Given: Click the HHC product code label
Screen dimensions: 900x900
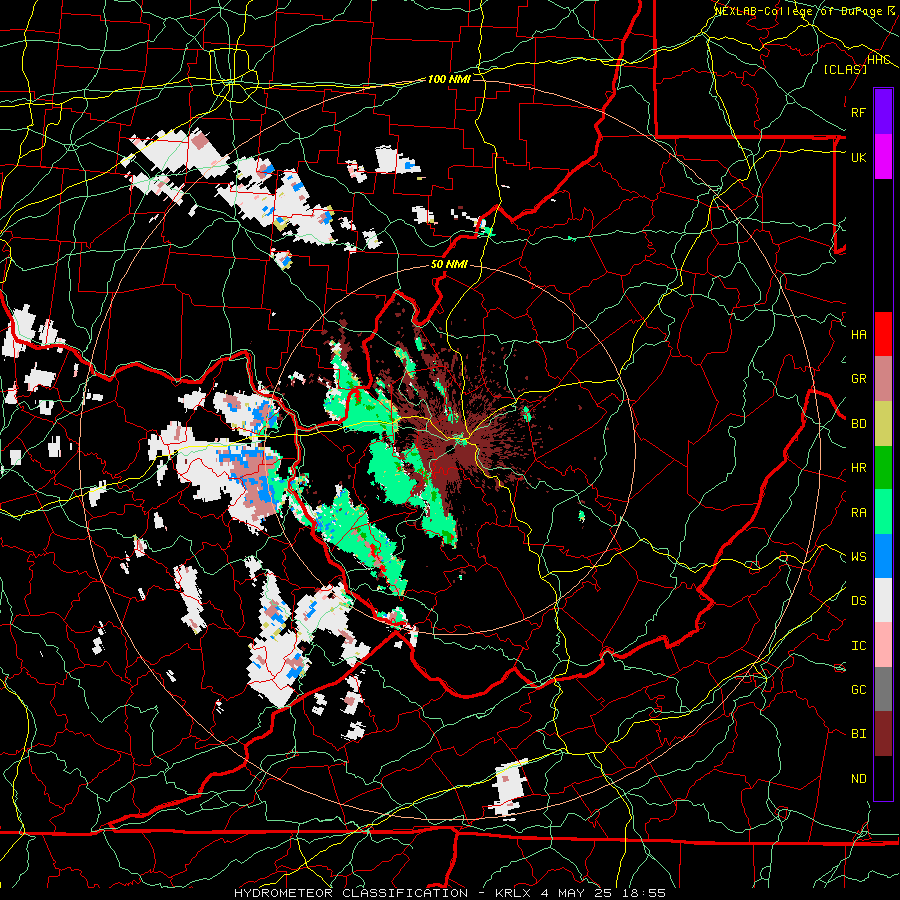Looking at the screenshot, I should pos(879,59).
